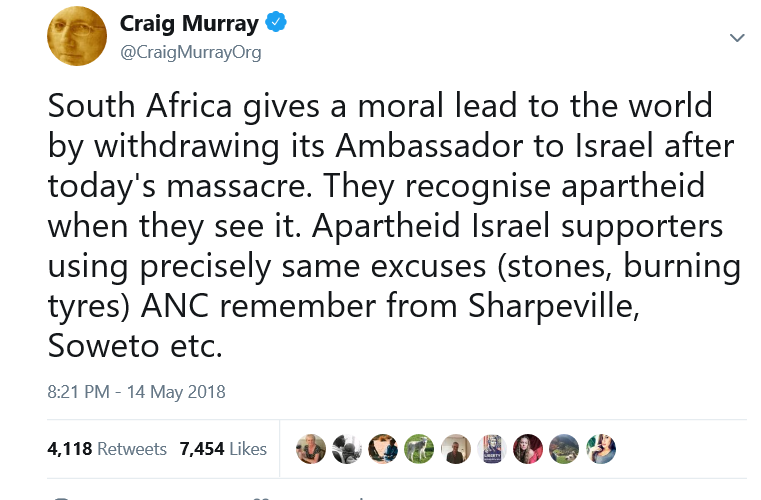
Task: Open Craig Murray display name link
Action: [x=189, y=24]
